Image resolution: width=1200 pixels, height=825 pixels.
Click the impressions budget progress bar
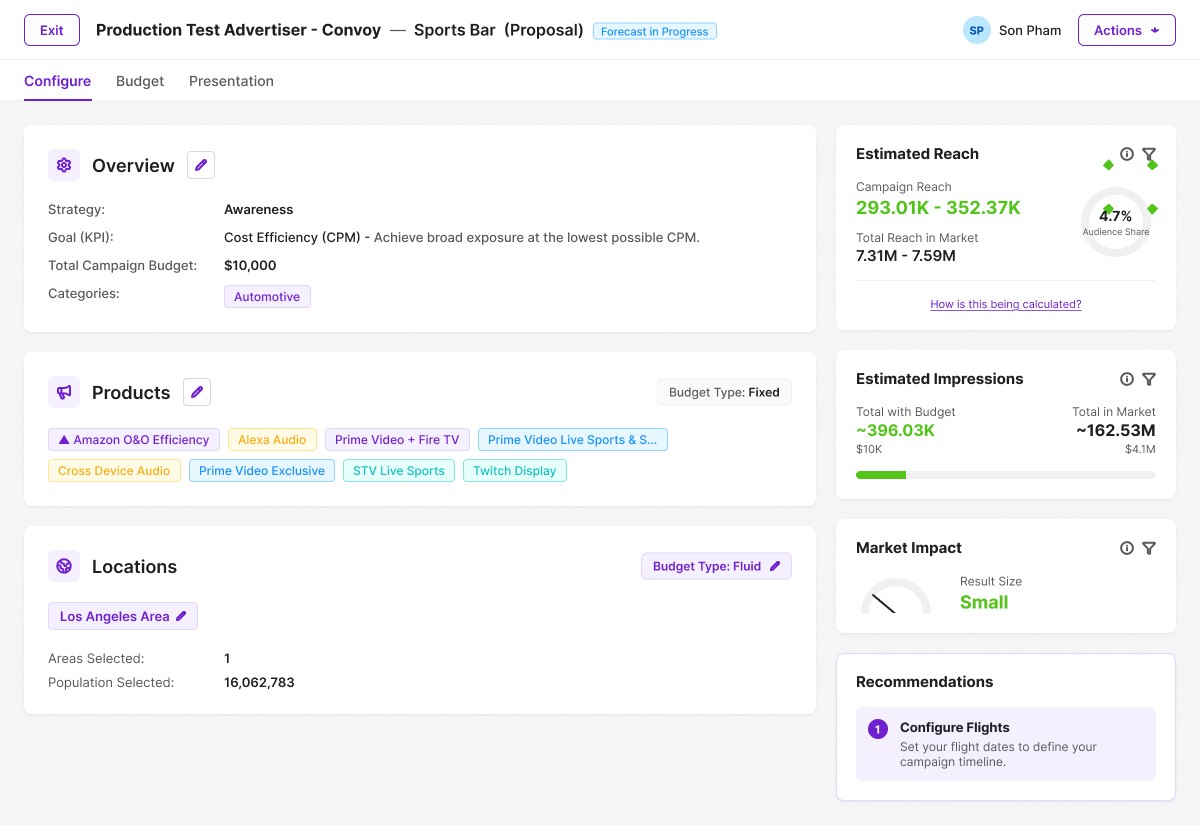[x=1006, y=475]
